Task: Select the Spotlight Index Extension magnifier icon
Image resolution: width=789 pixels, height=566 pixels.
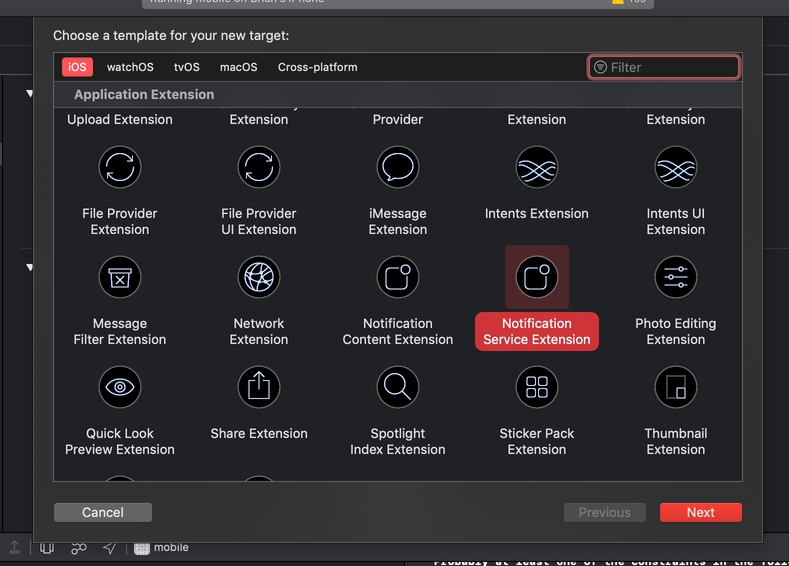Action: tap(398, 387)
